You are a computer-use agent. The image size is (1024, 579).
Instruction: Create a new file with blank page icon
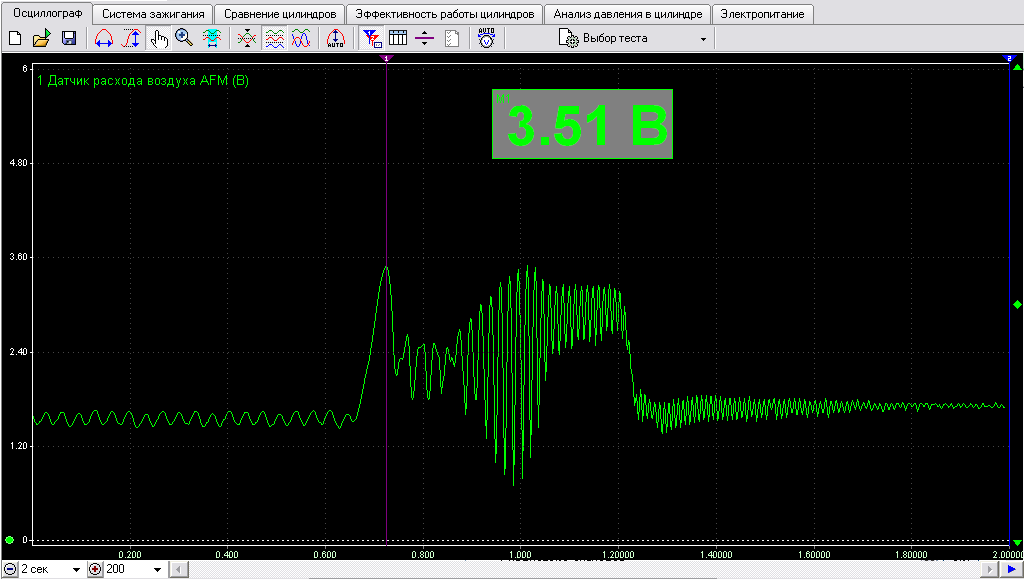pyautogui.click(x=14, y=39)
